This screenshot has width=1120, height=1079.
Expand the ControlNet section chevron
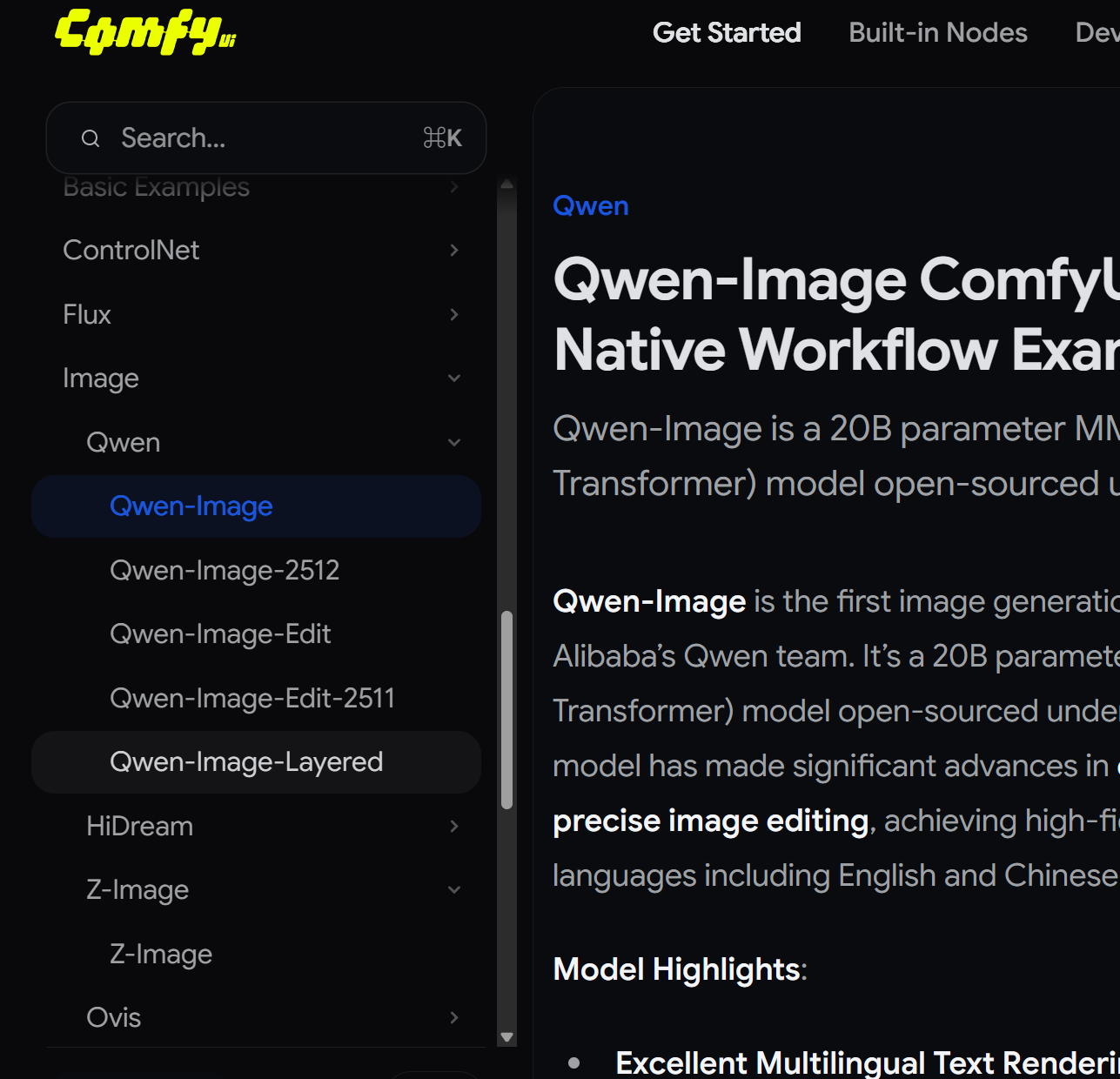pyautogui.click(x=454, y=251)
